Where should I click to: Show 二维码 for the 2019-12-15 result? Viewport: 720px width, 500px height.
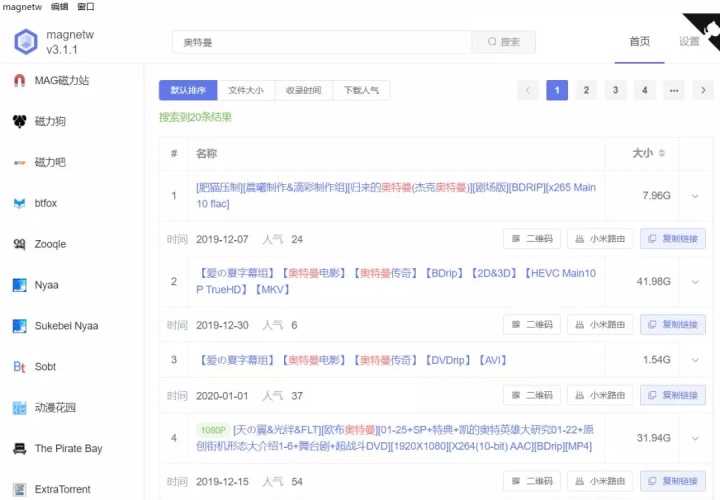[532, 481]
